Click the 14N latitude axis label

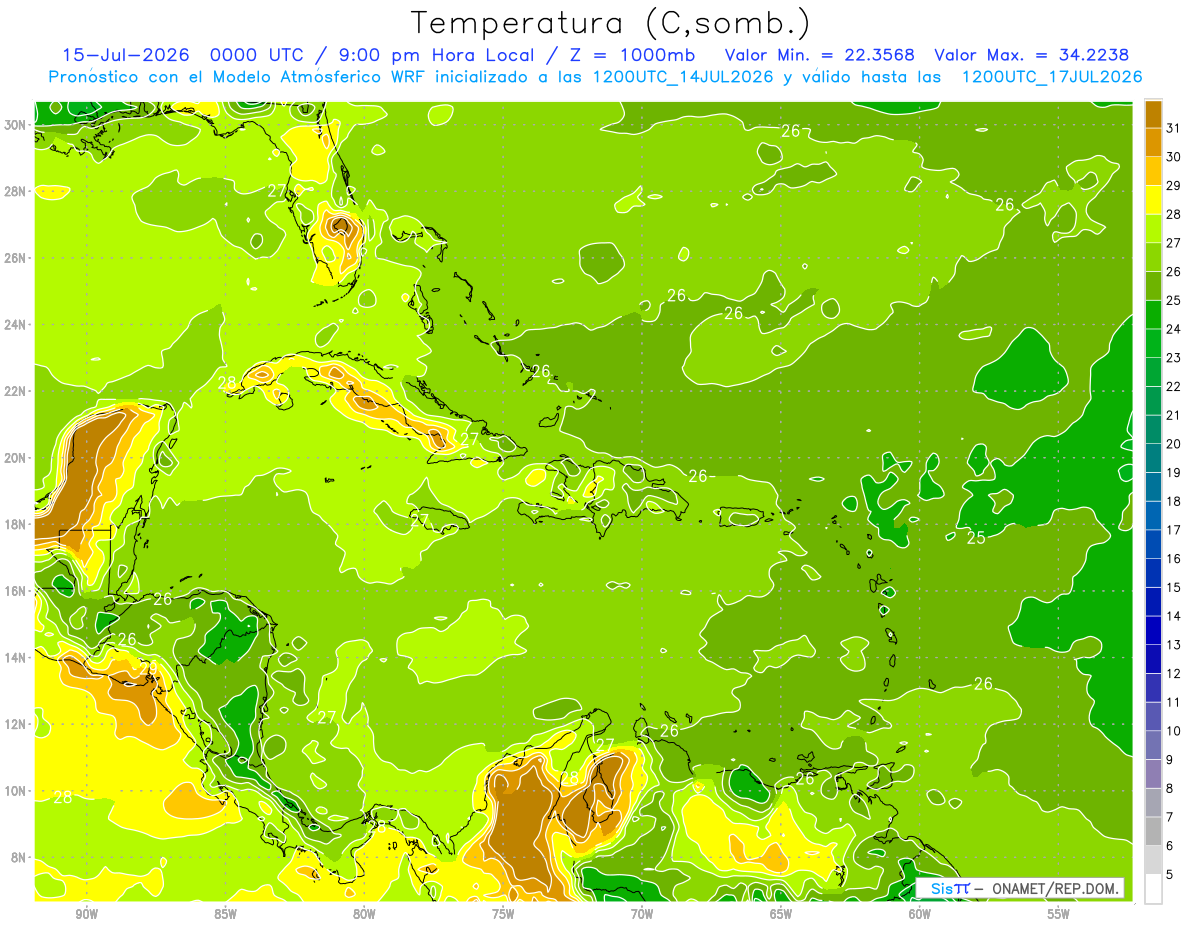17,657
